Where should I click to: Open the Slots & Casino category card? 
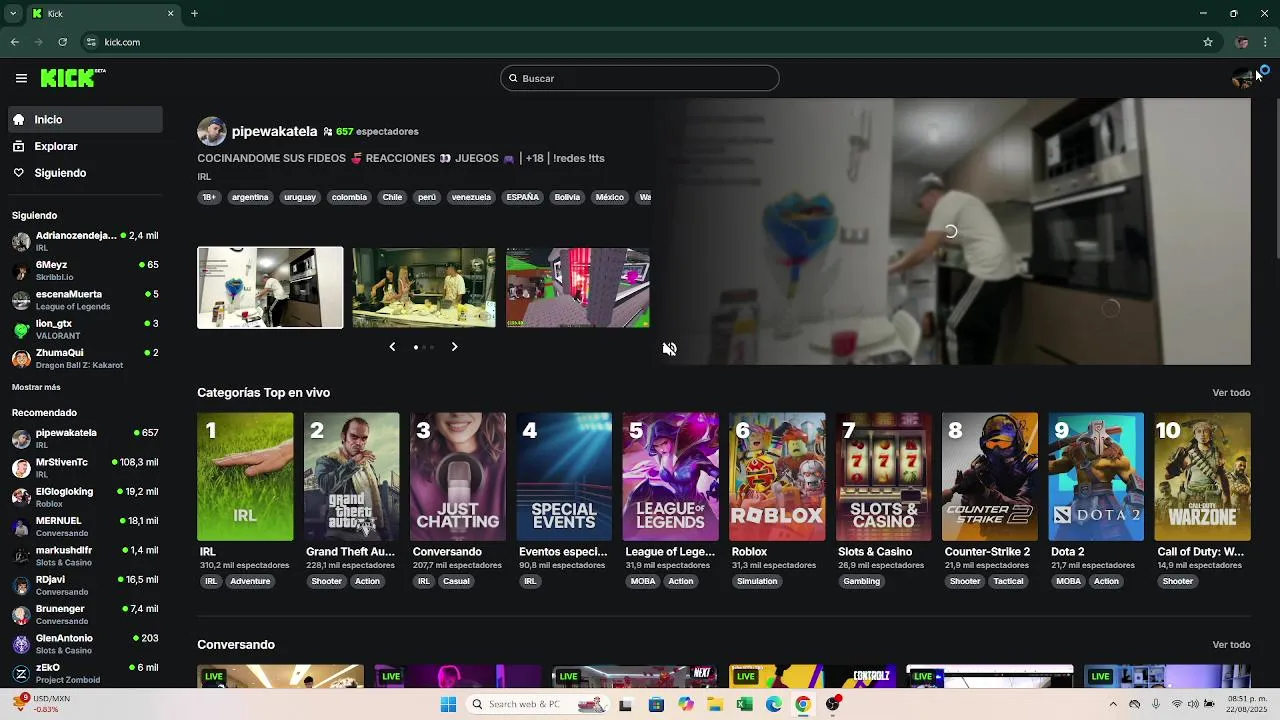pos(883,477)
